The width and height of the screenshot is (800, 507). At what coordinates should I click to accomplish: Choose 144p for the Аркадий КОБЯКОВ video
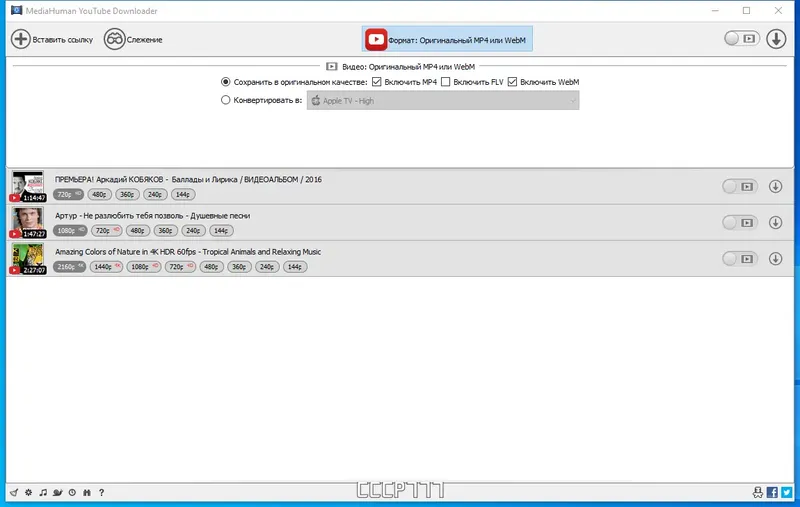point(183,194)
